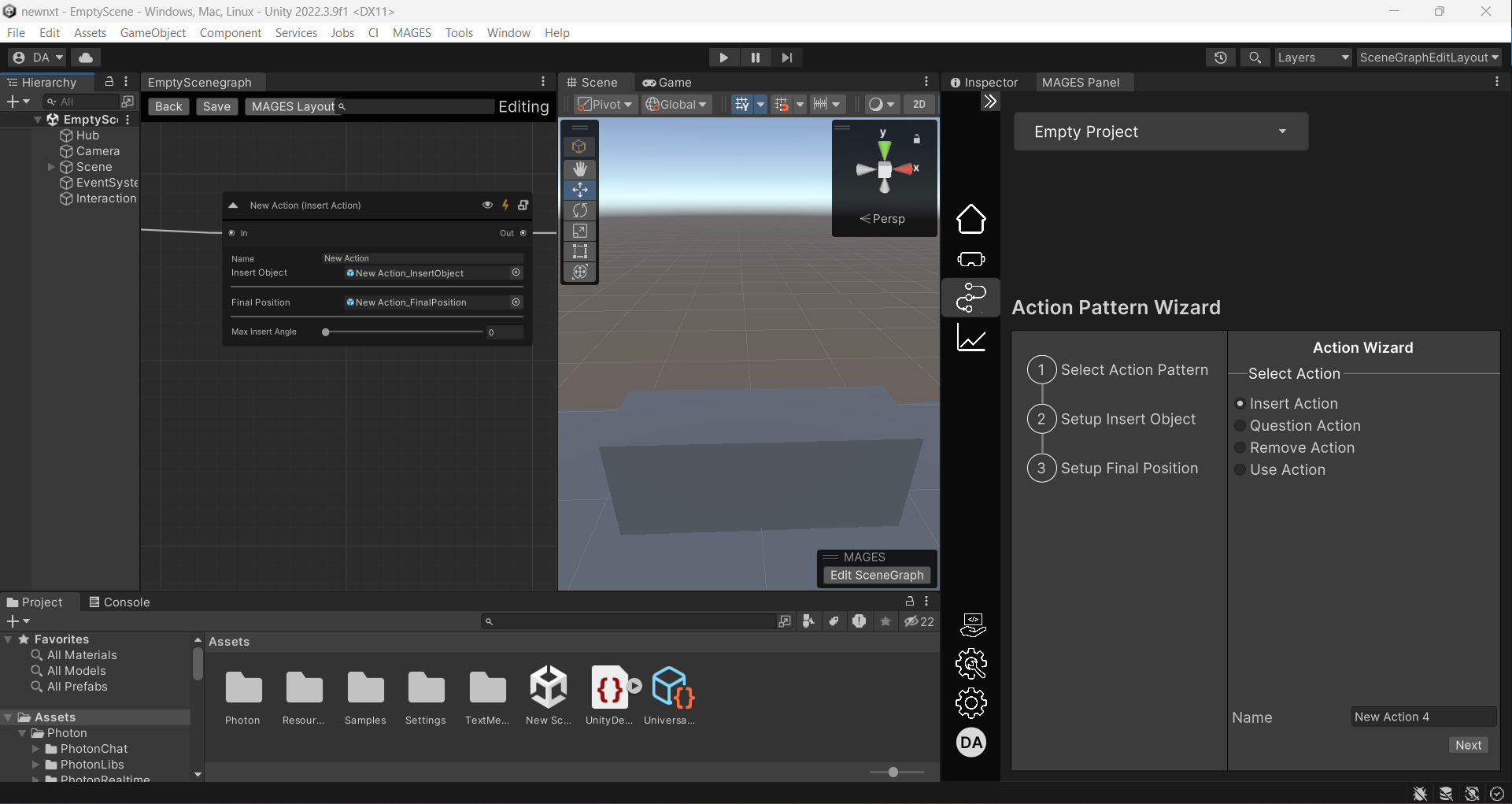Viewport: 1512px width, 804px height.
Task: Expand the PhotonChat folder
Action: point(35,749)
